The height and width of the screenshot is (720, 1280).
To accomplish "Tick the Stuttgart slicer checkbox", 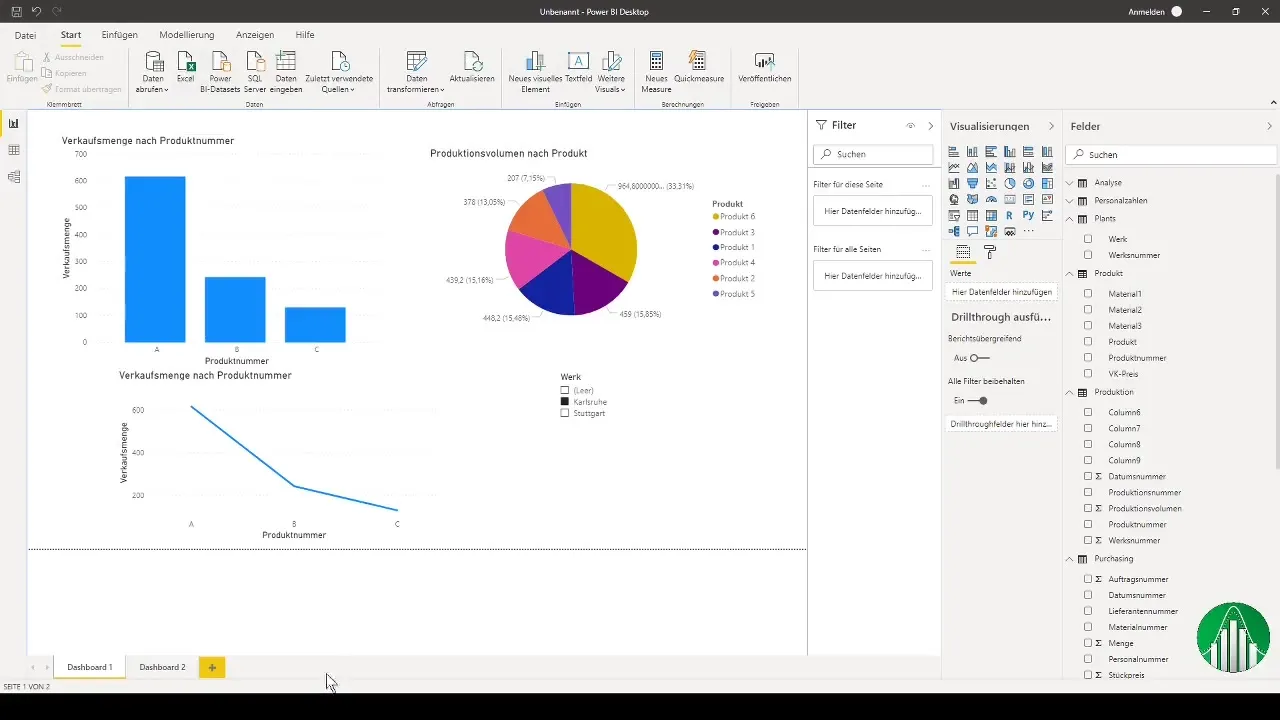I will [565, 413].
